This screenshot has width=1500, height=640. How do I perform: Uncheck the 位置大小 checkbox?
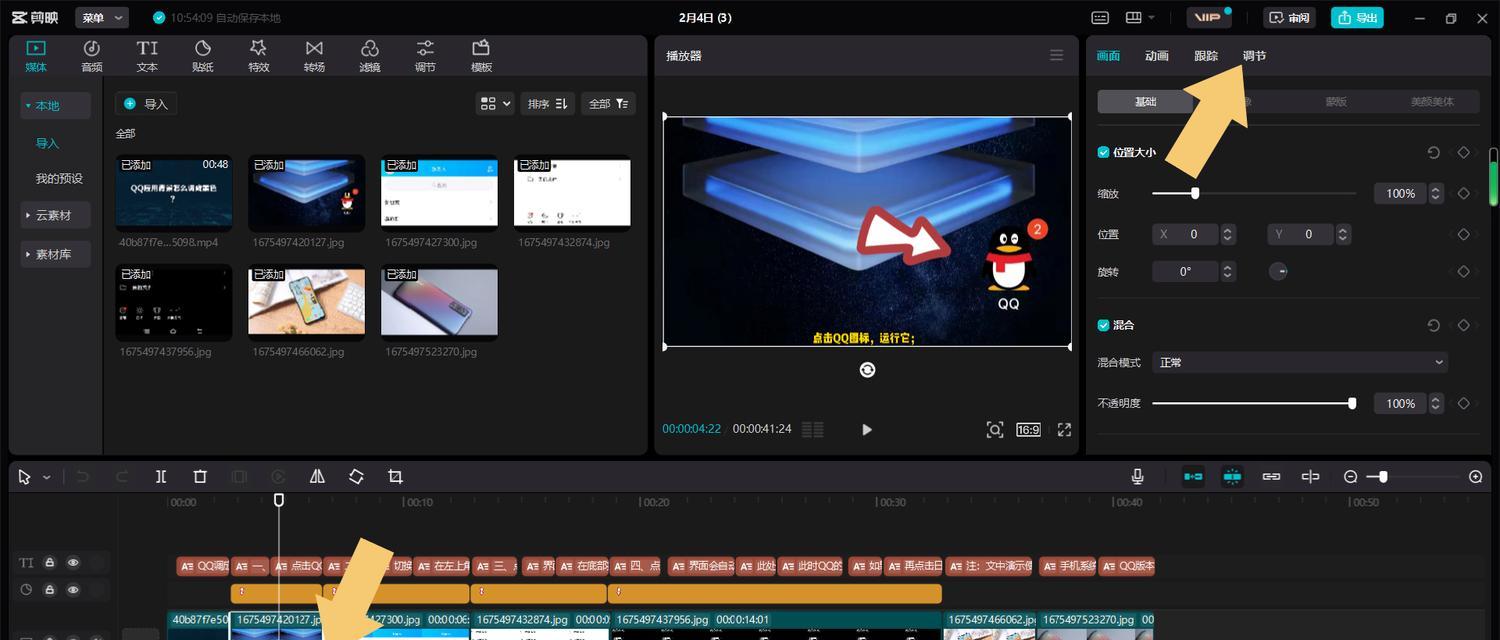tap(1104, 153)
